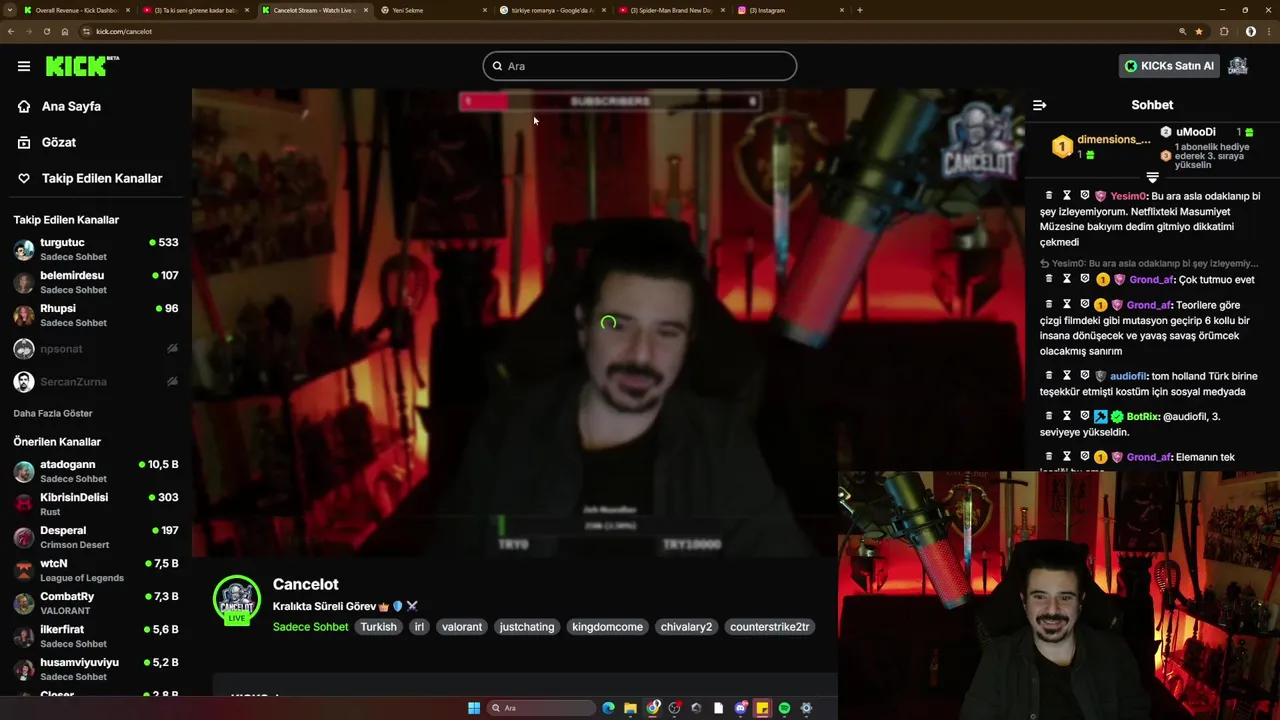Open Desperal recommended channel
This screenshot has width=1280, height=720.
96,537
